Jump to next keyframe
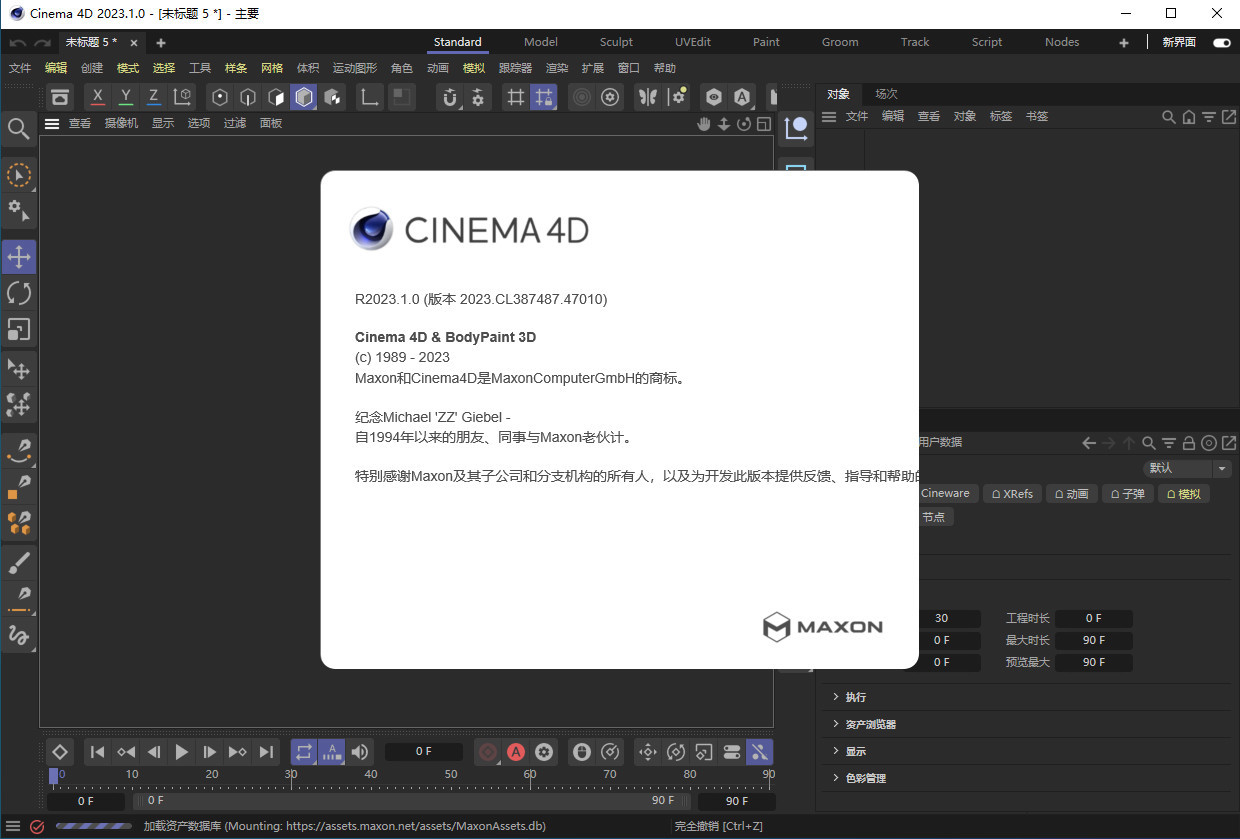 (x=237, y=752)
